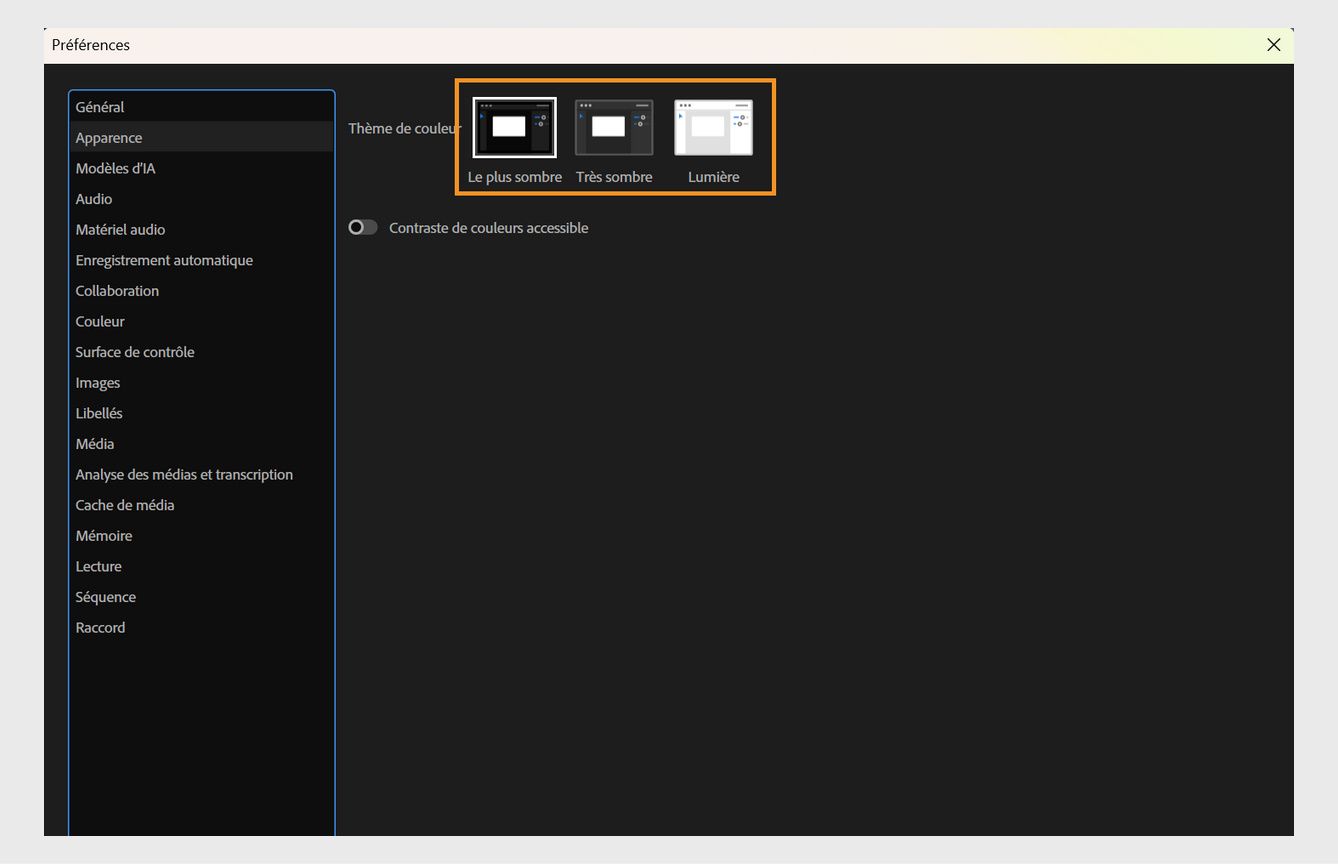
Task: Open the Libellés preferences
Action: point(201,413)
